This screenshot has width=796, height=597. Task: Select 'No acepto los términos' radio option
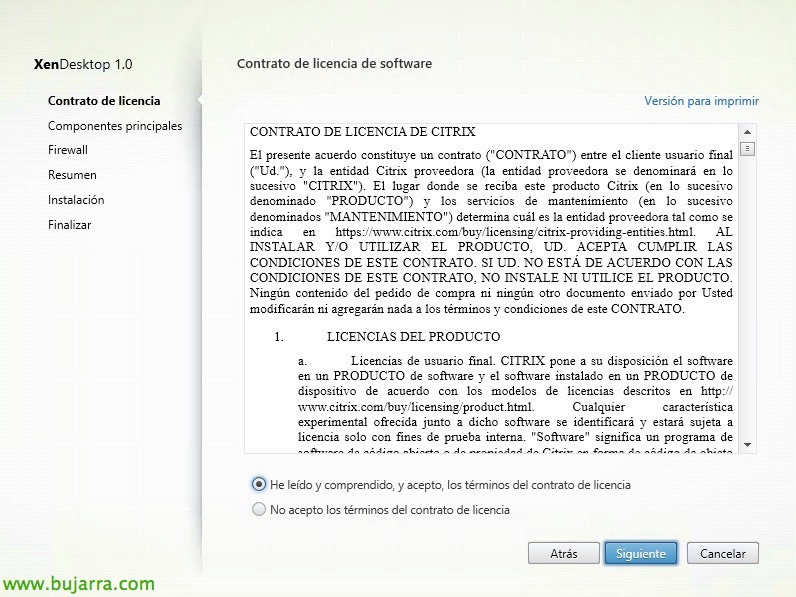pos(259,509)
